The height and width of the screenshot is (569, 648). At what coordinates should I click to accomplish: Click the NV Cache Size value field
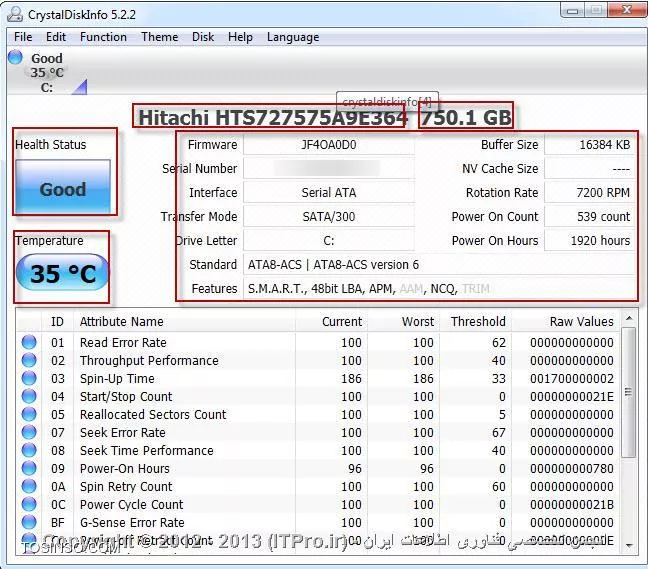(590, 169)
